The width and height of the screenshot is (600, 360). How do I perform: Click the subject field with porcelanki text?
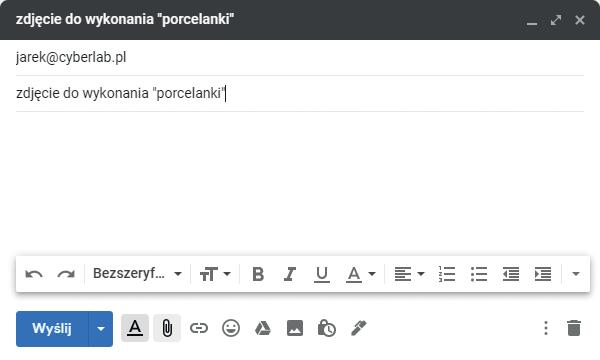click(x=300, y=93)
